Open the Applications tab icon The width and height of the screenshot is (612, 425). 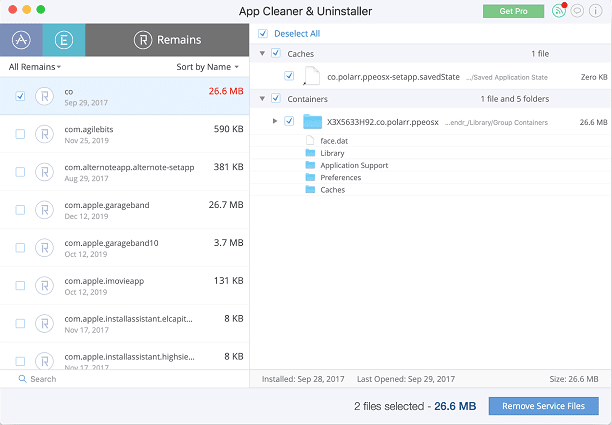click(x=21, y=40)
